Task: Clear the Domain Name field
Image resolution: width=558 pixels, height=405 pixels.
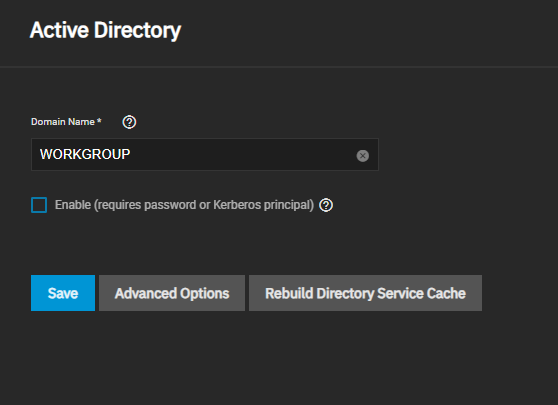Action: click(363, 156)
